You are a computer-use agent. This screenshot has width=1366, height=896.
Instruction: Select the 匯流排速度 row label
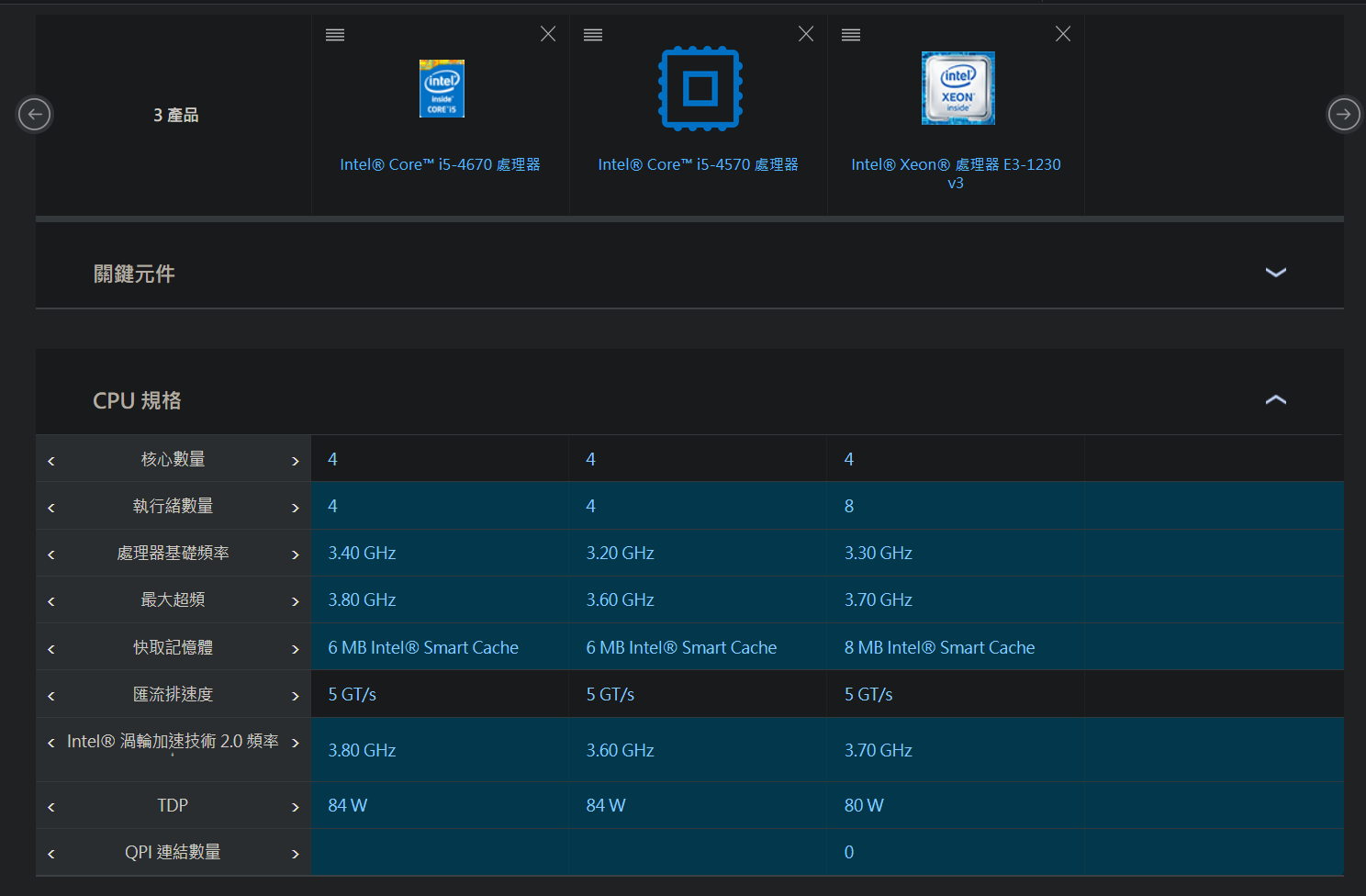pyautogui.click(x=173, y=694)
